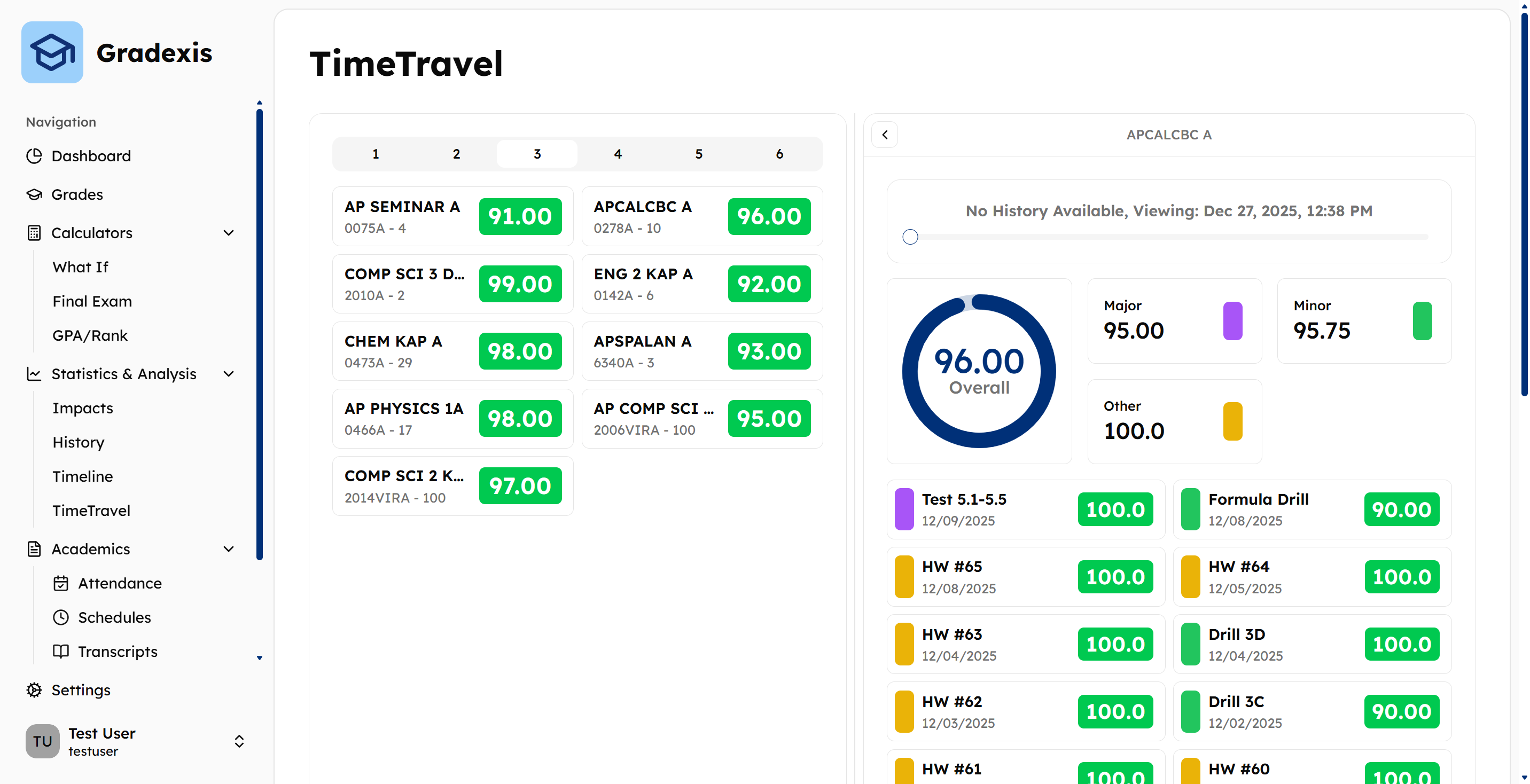Screen dimensions: 1530x784
Task: Collapse the Statistics & Analysis chevron
Action: click(229, 374)
